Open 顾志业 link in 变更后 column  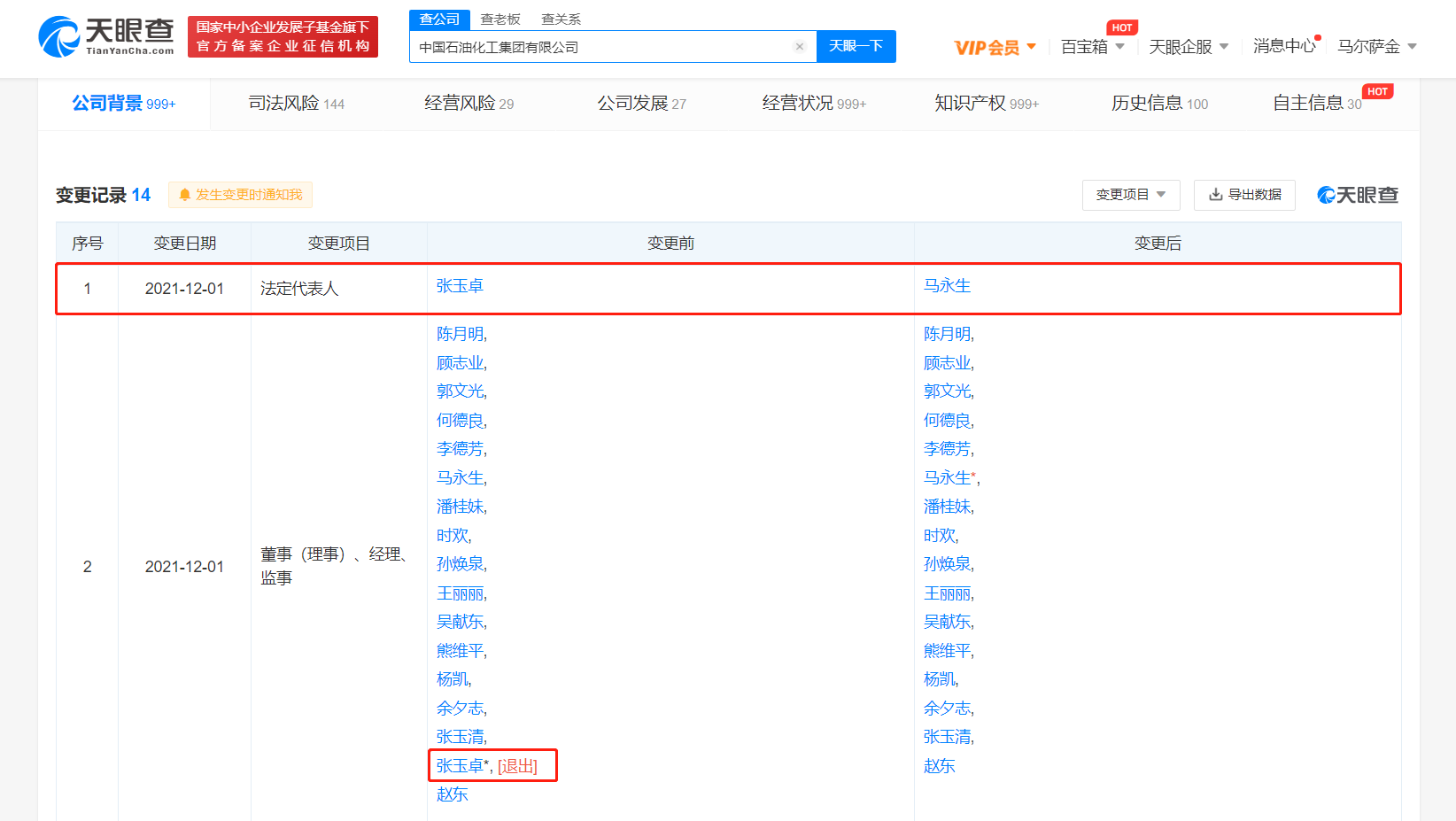(948, 363)
